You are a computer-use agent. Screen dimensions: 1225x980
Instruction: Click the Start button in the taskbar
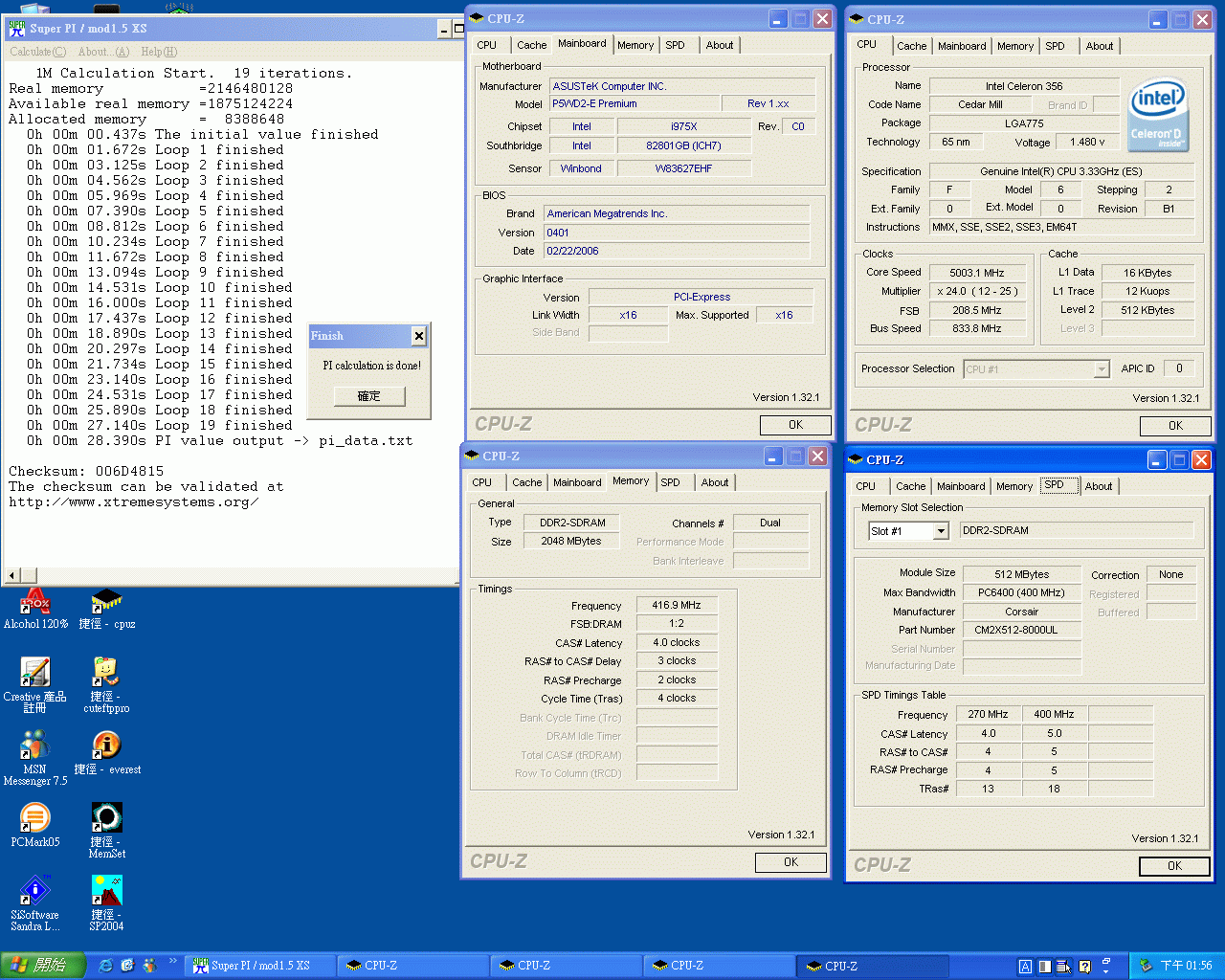point(42,966)
